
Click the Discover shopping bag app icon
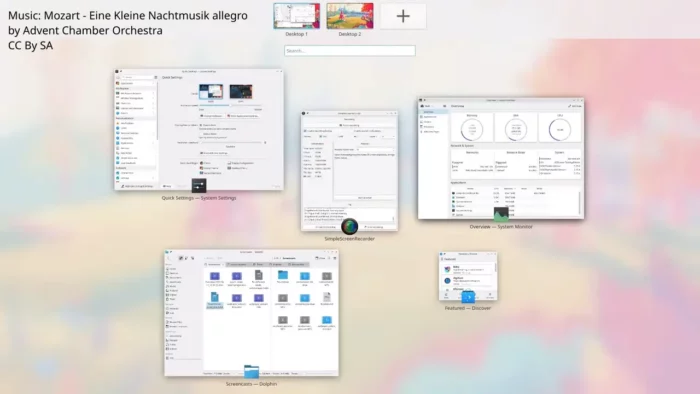coord(468,296)
